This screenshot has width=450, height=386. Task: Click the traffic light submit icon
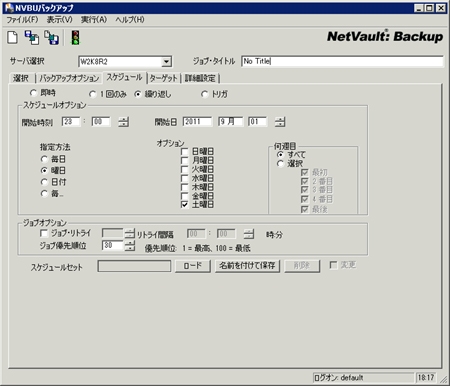pos(76,37)
